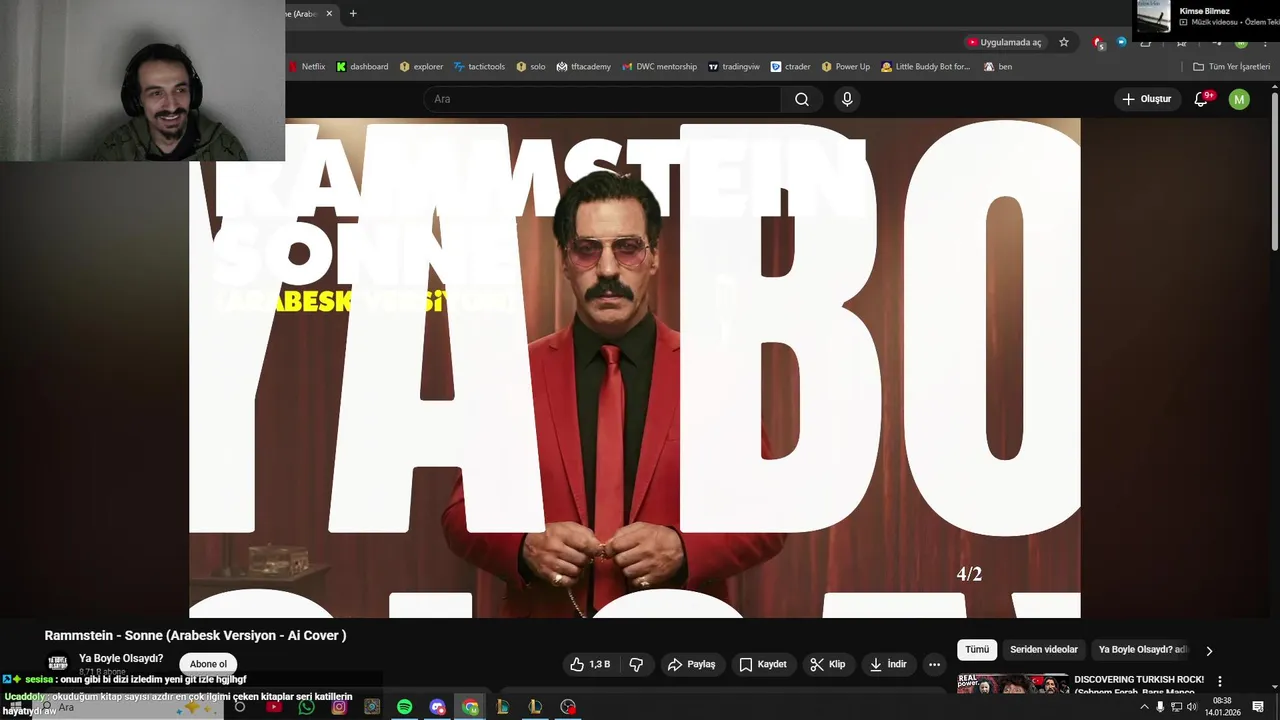Viewport: 1280px width, 720px height.
Task: Open the Tüm Yer İşaretleri folder
Action: pyautogui.click(x=1231, y=67)
